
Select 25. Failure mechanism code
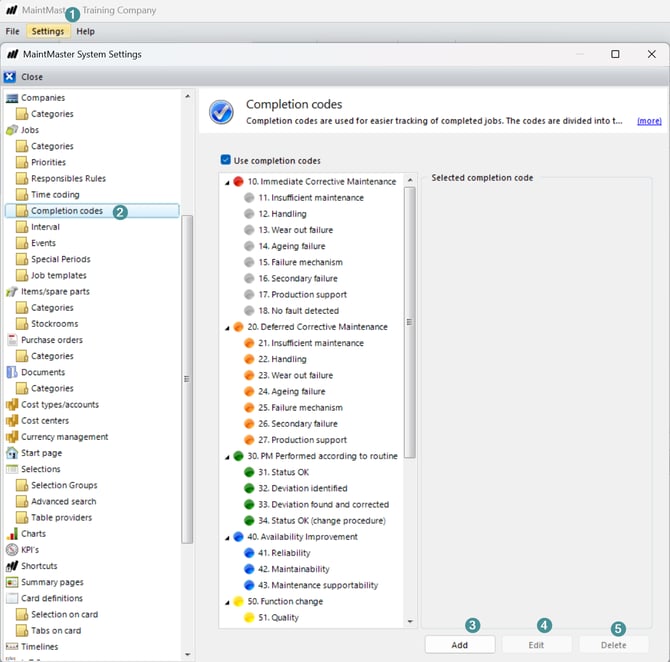coord(300,408)
